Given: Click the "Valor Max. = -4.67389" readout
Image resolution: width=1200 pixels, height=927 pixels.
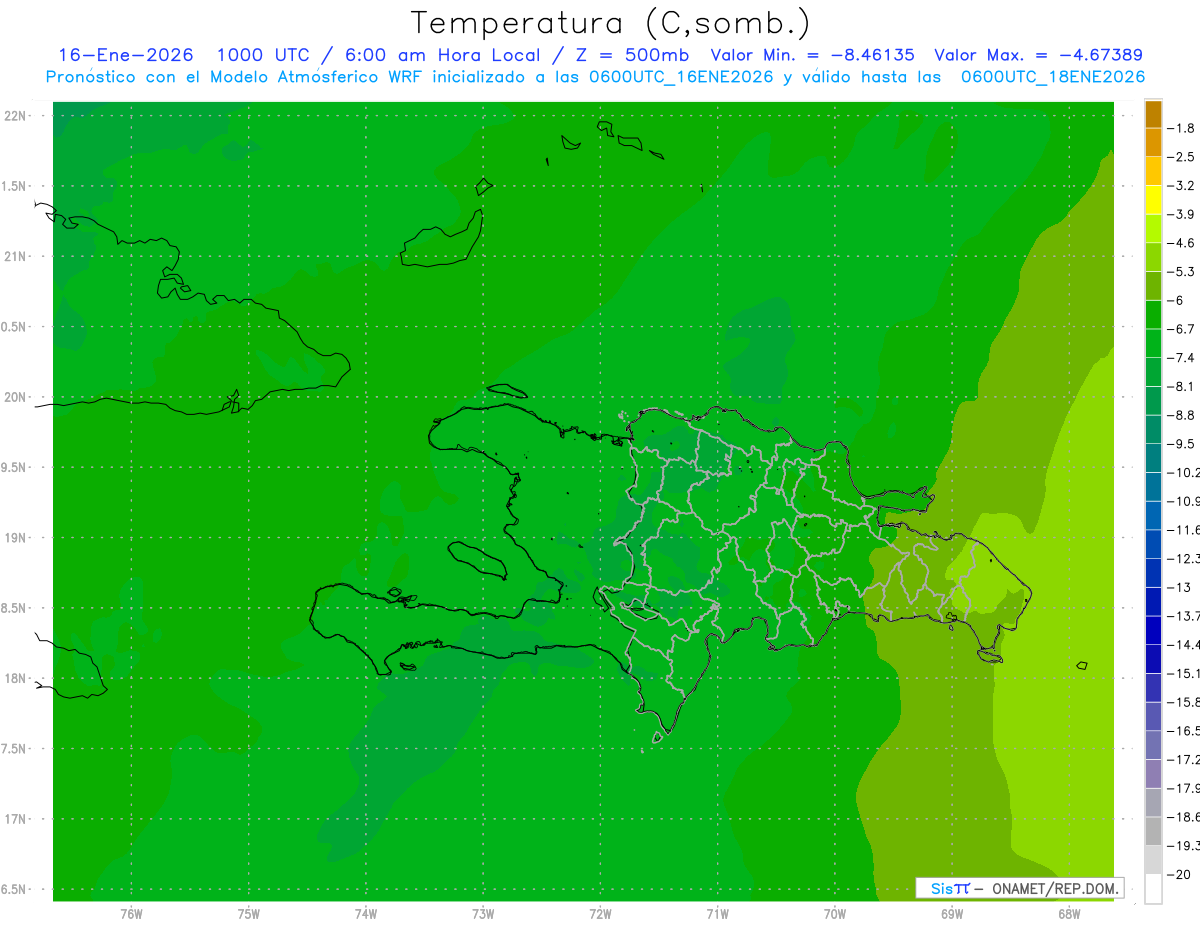Looking at the screenshot, I should (1038, 55).
